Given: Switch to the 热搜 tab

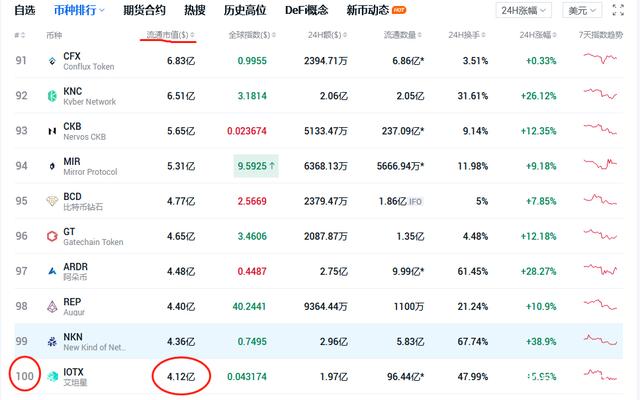Looking at the screenshot, I should click(x=194, y=10).
